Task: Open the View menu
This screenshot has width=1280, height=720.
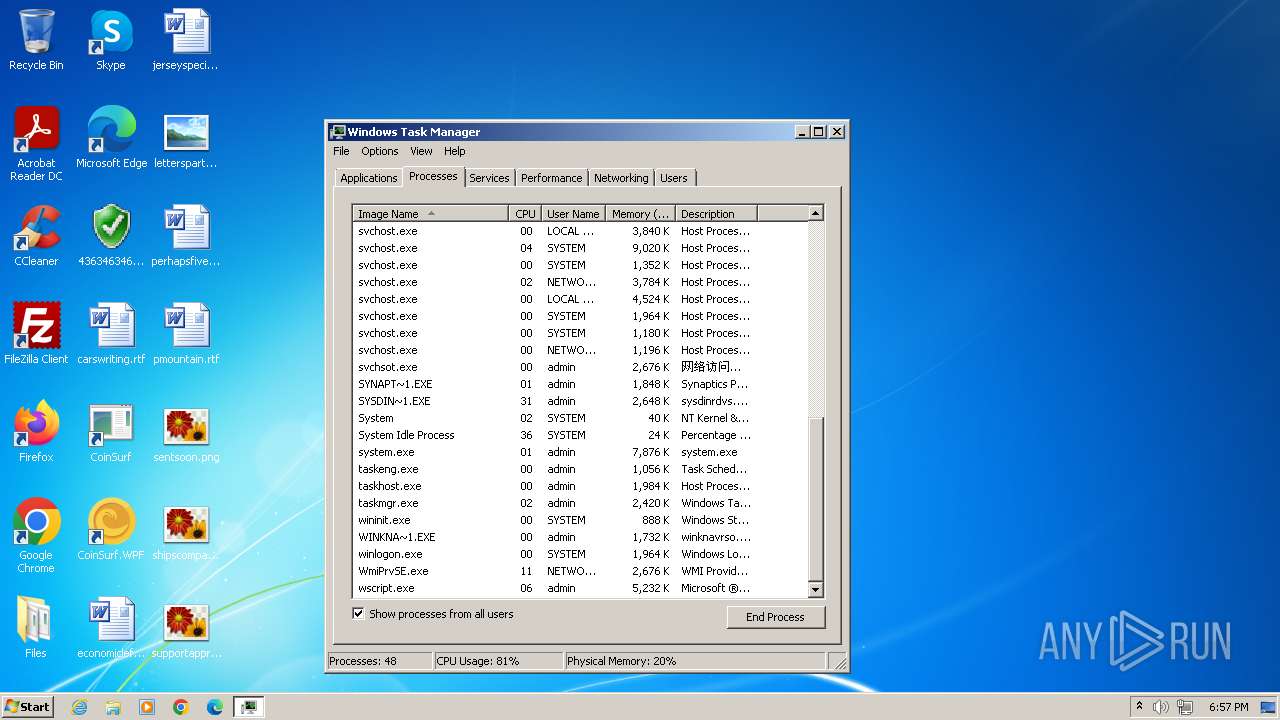Action: [421, 151]
